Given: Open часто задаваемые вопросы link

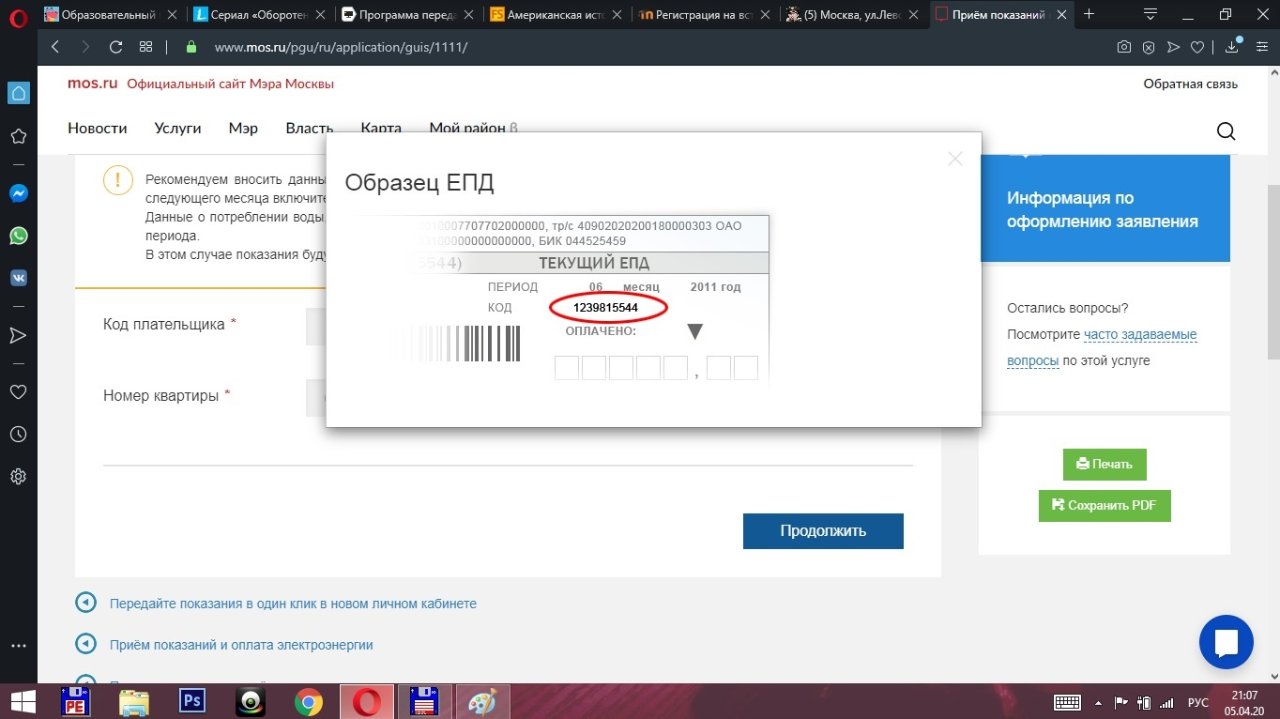Looking at the screenshot, I should (1140, 335).
